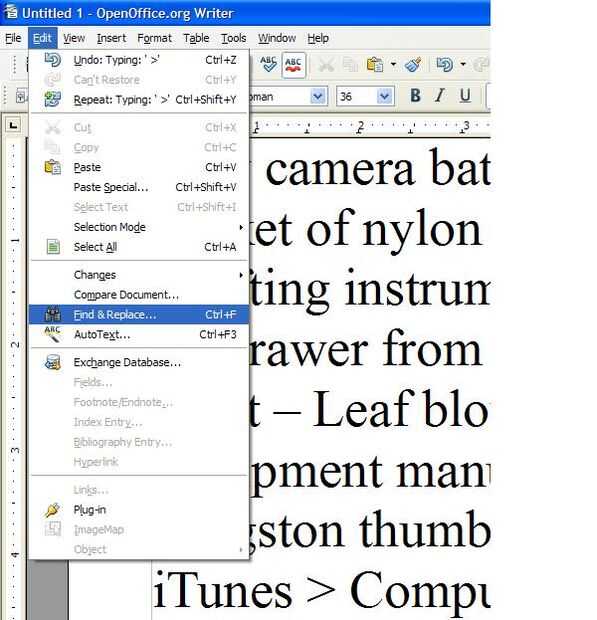Toggle the AutoSpellcheck red-underline ABC icon
The width and height of the screenshot is (597, 620).
tap(293, 65)
